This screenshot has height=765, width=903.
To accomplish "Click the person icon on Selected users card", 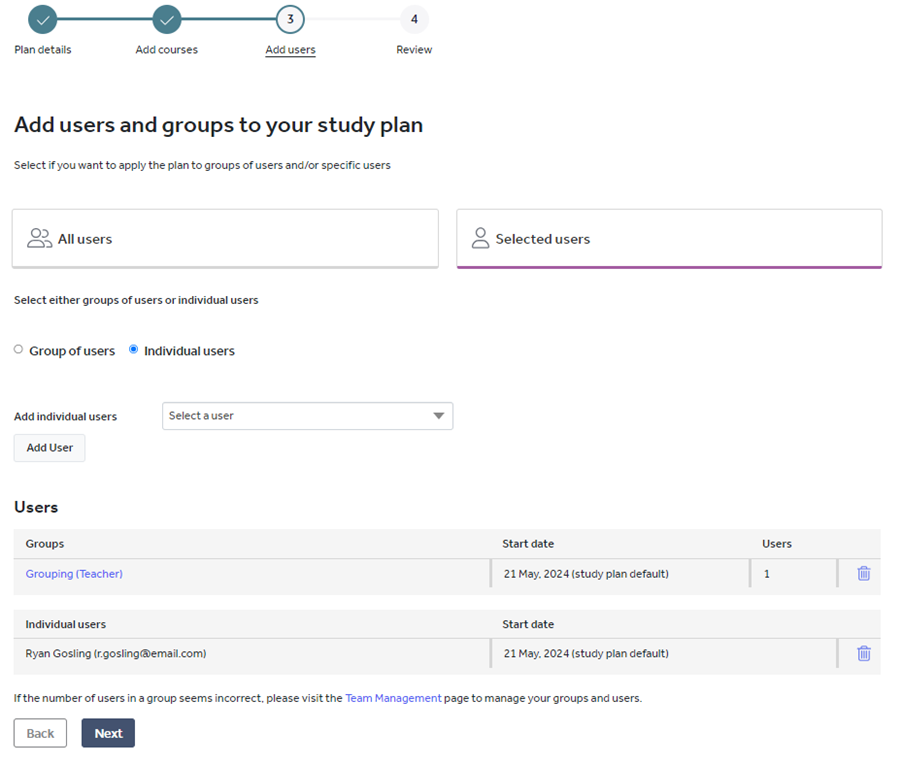I will 480,238.
